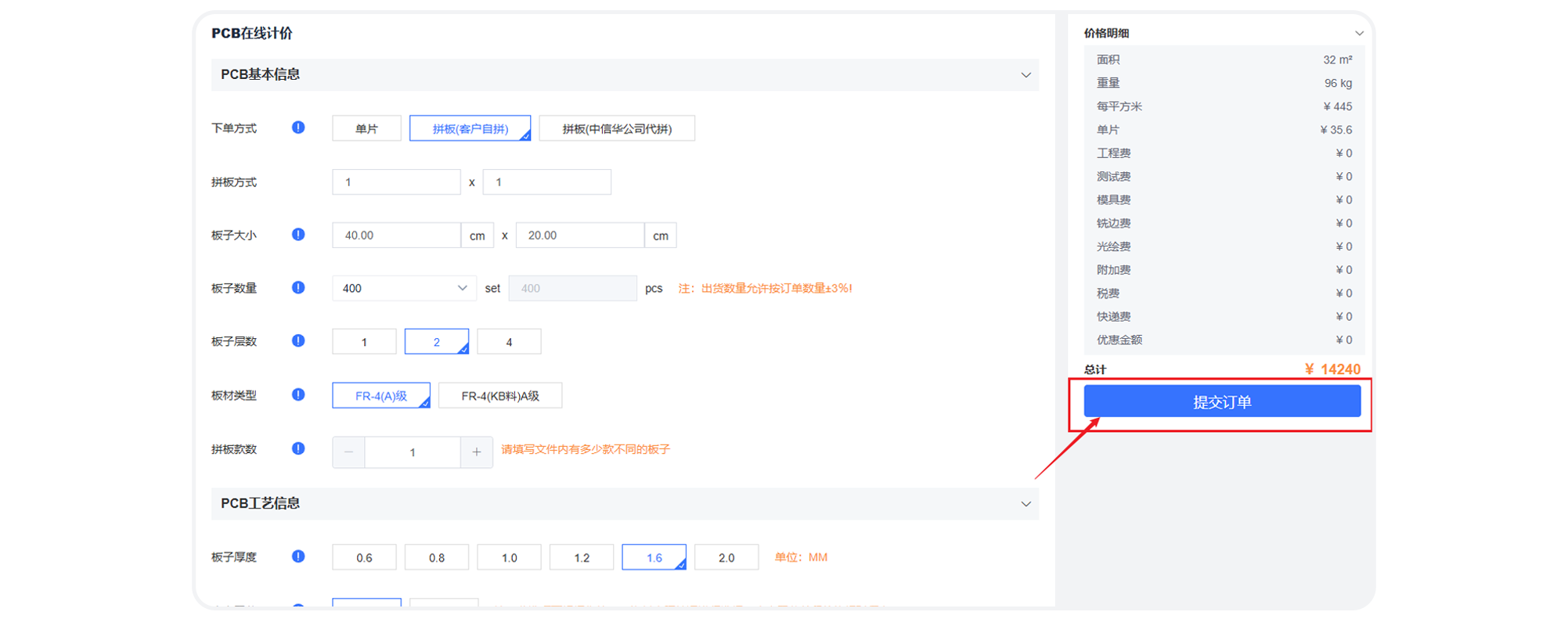Click the 每平方米 ¥ 445 value
The width and height of the screenshot is (1568, 637).
tap(1338, 106)
